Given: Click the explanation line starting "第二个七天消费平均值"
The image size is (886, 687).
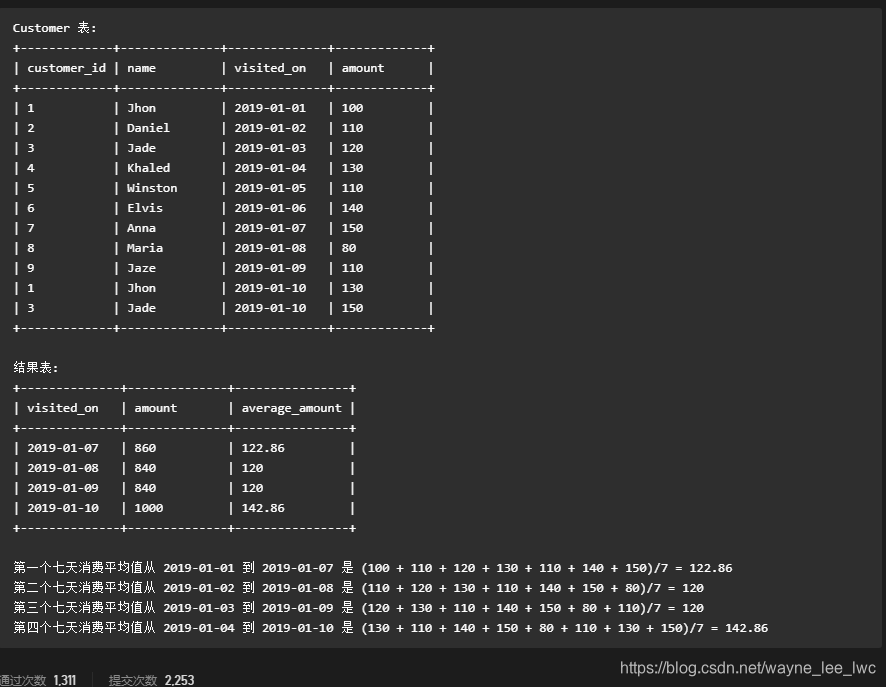Looking at the screenshot, I should click(x=358, y=588).
